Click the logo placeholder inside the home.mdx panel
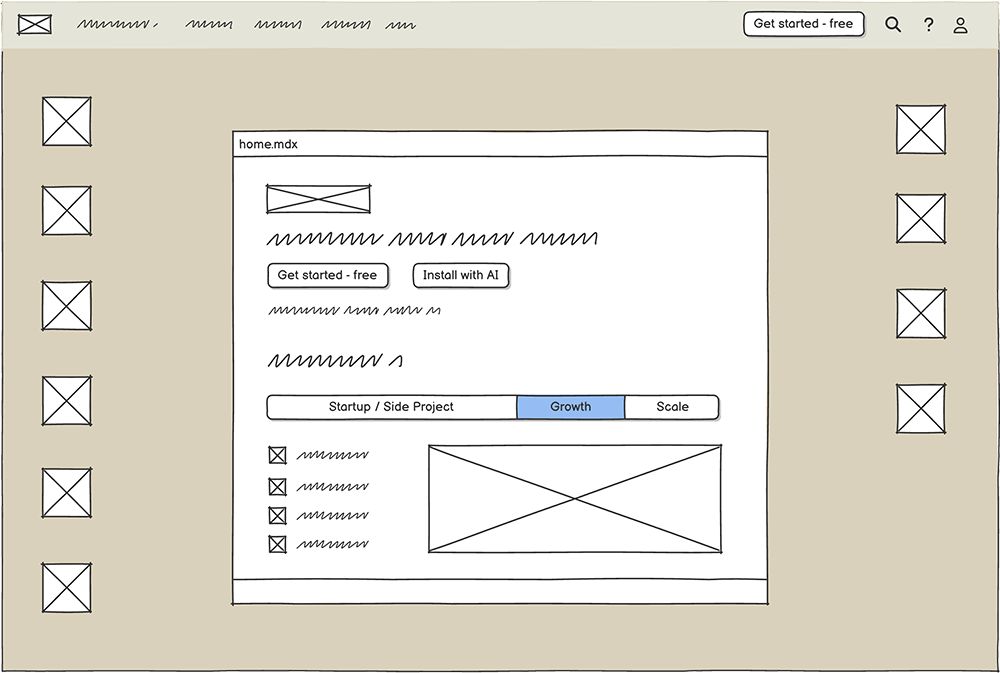Screen dimensions: 1000x673 318,199
